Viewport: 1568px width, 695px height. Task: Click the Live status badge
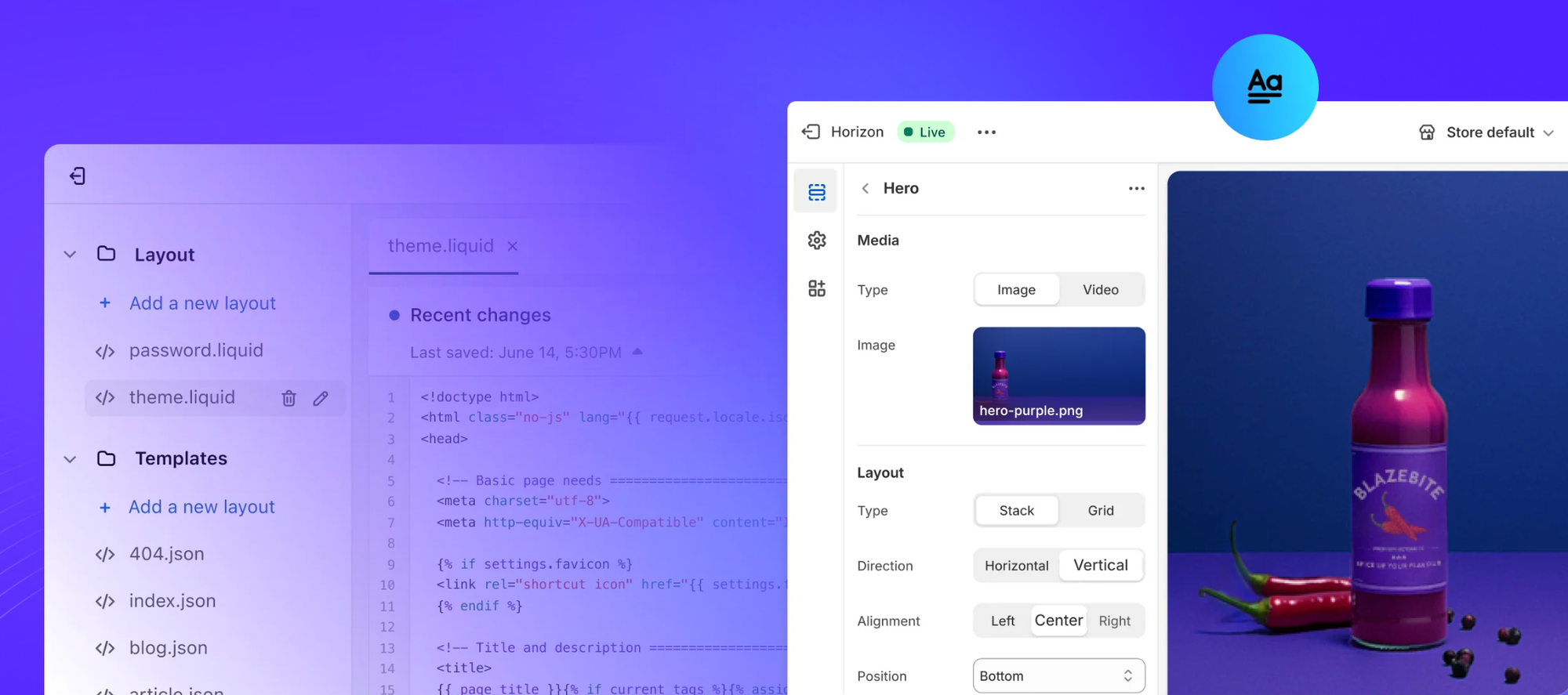point(925,132)
